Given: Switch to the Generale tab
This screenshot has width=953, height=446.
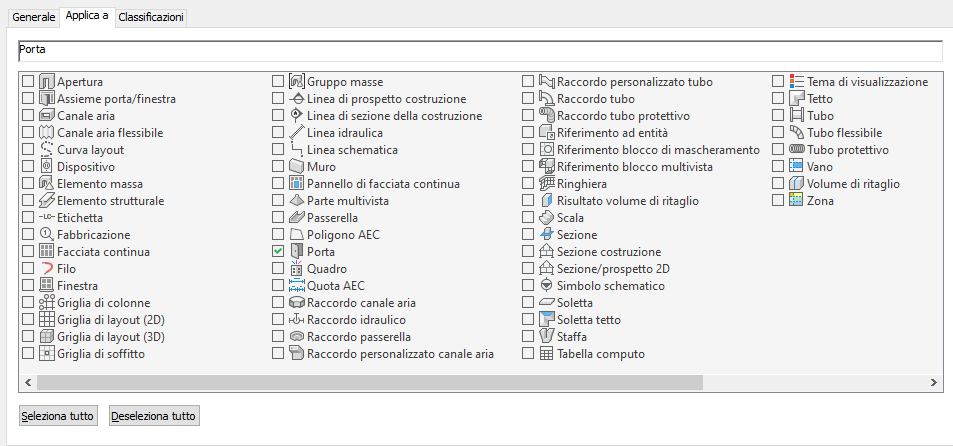Looking at the screenshot, I should [33, 17].
